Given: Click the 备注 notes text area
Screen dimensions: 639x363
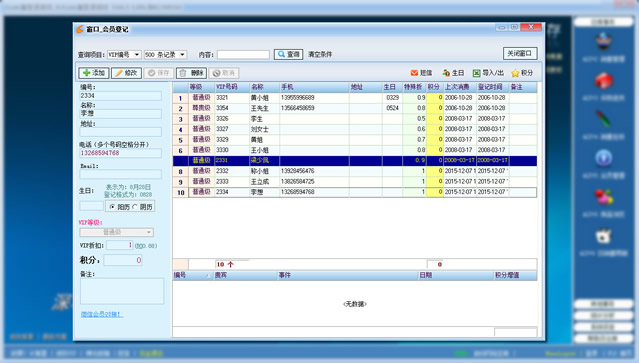Looking at the screenshot, I should coord(122,291).
